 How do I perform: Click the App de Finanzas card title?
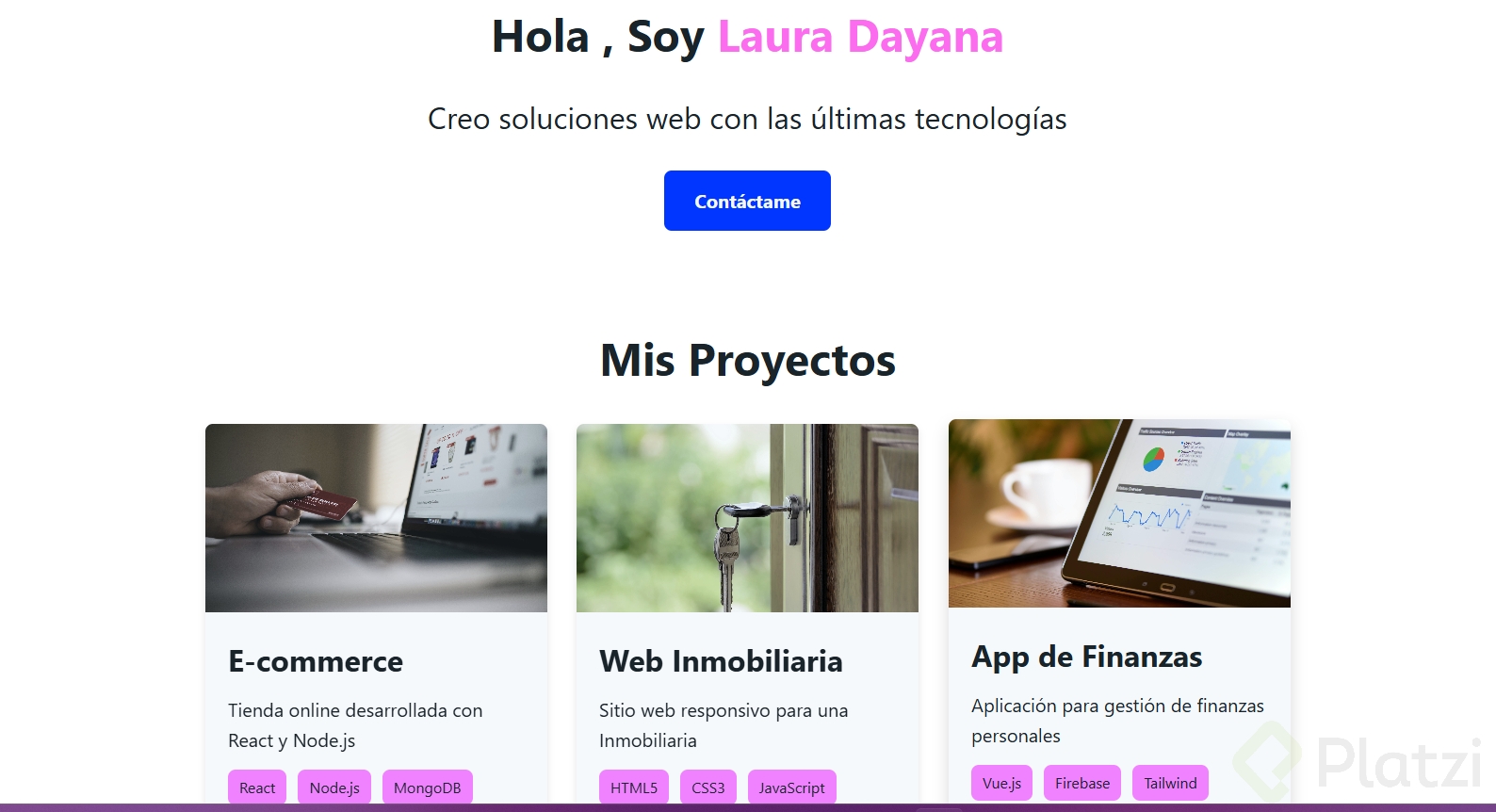[x=1087, y=657]
